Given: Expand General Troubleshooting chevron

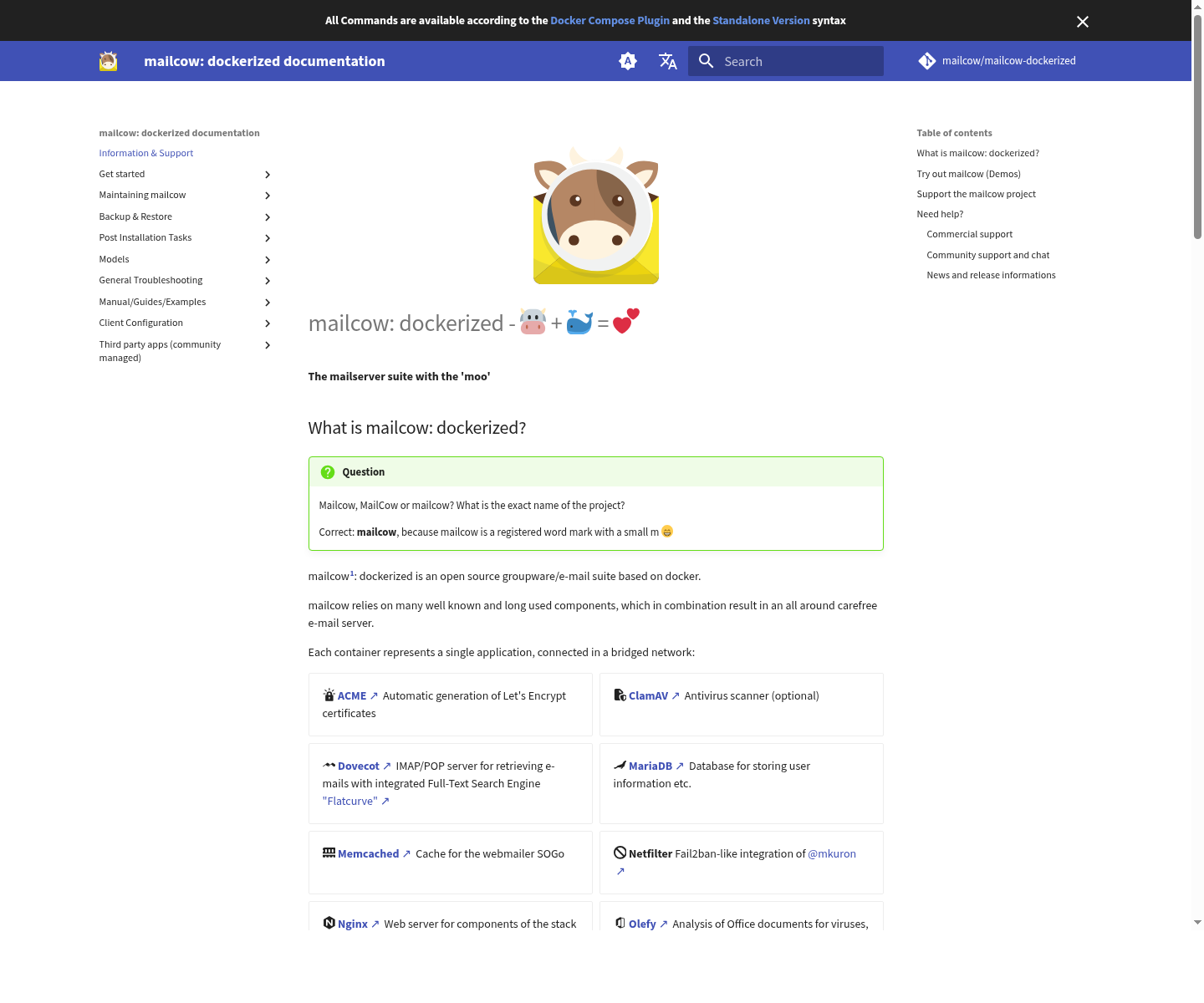Looking at the screenshot, I should 268,281.
